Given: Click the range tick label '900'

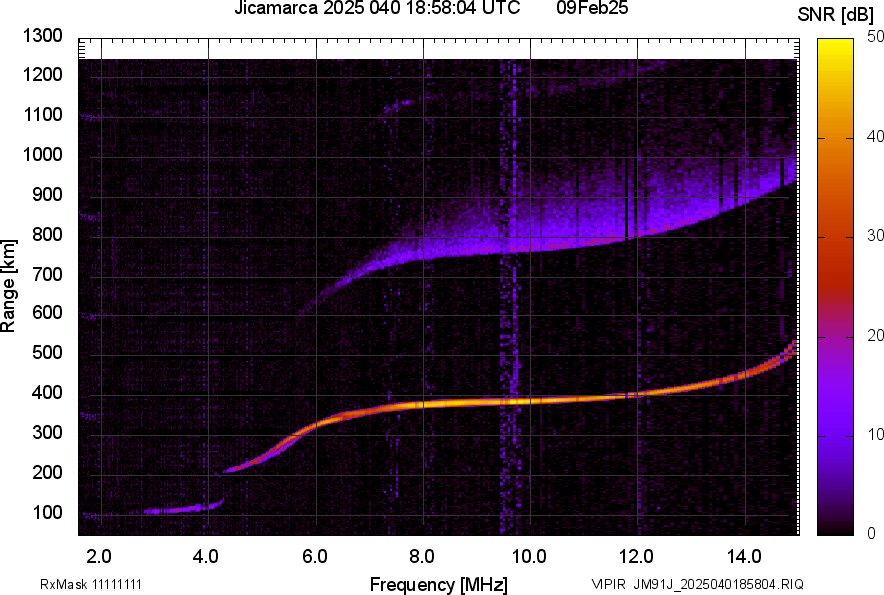Looking at the screenshot, I should [47, 195].
